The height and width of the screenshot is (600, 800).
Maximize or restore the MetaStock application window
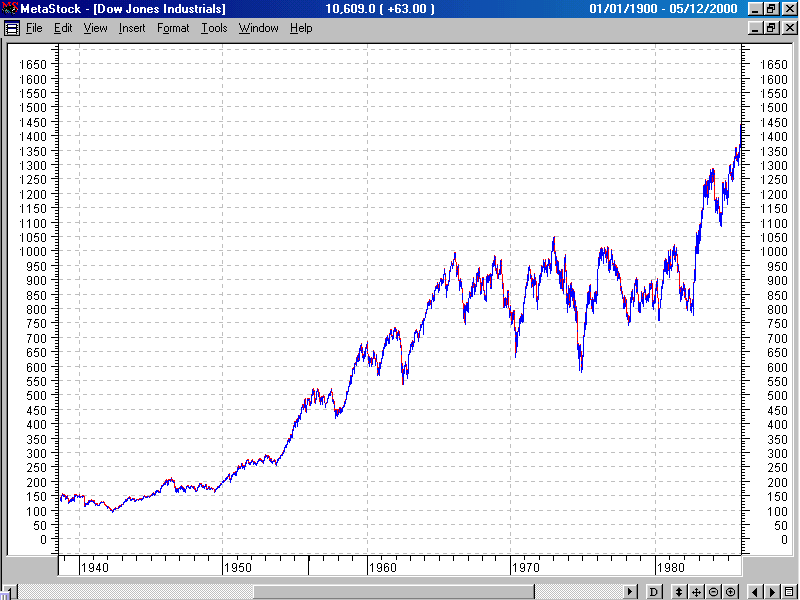771,9
